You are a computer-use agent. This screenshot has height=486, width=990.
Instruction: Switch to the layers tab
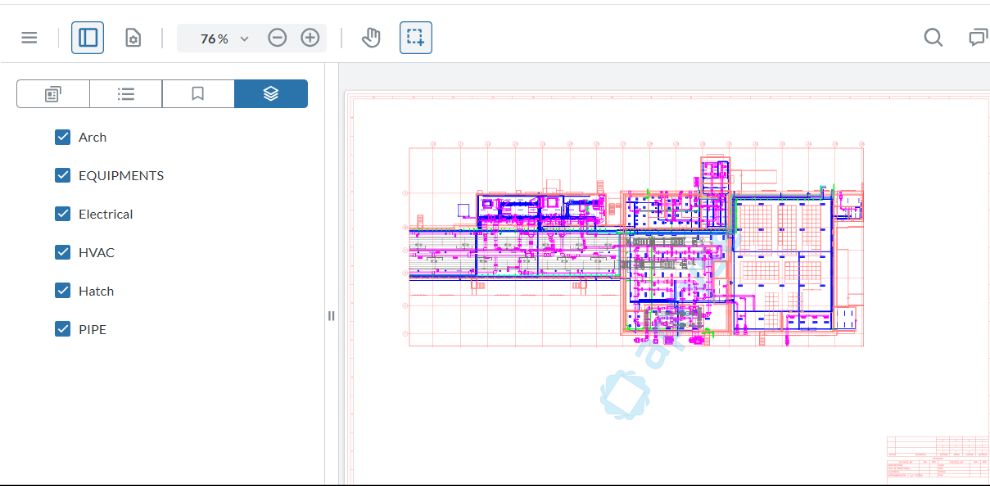[271, 94]
